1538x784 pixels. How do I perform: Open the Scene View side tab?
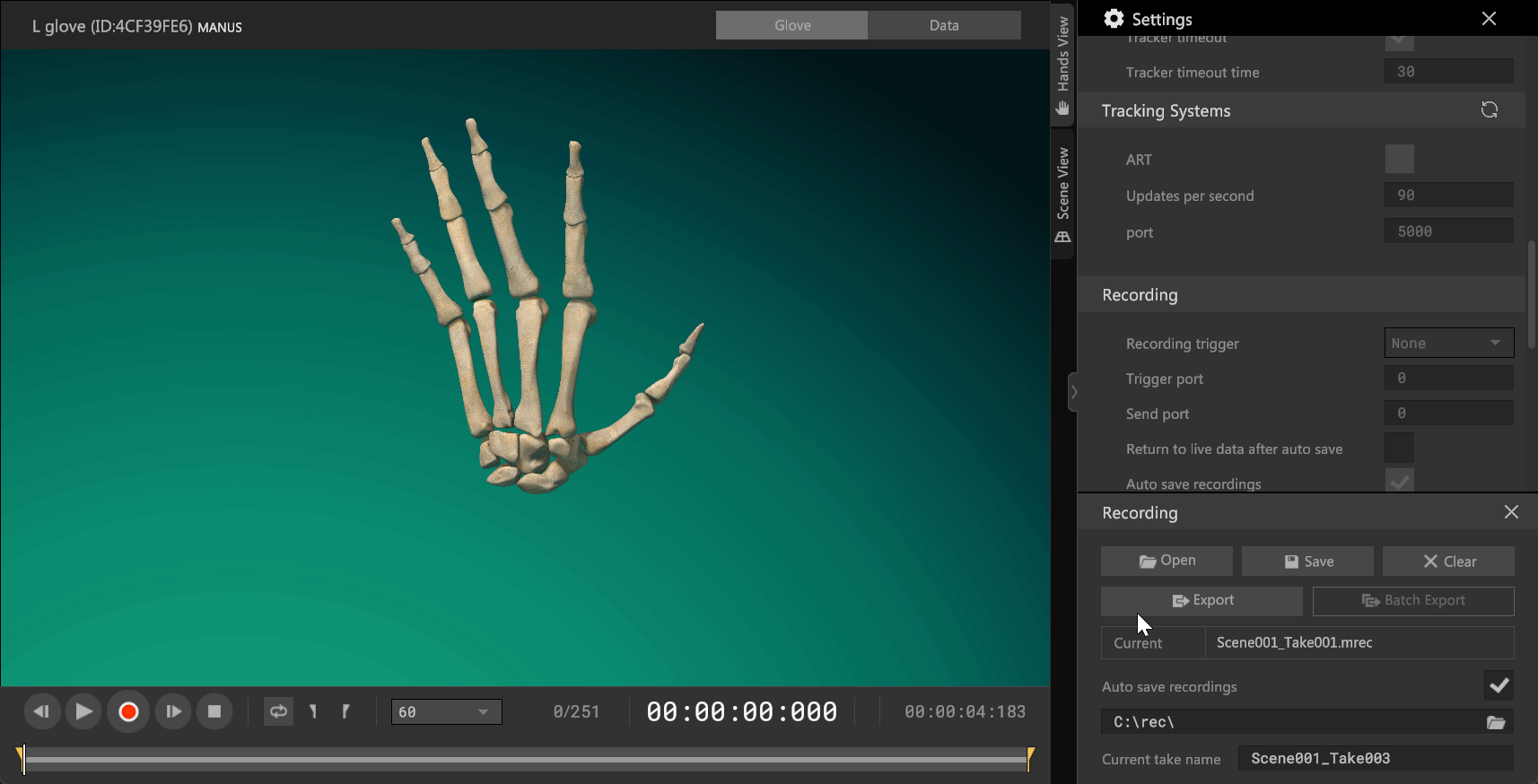point(1062,194)
